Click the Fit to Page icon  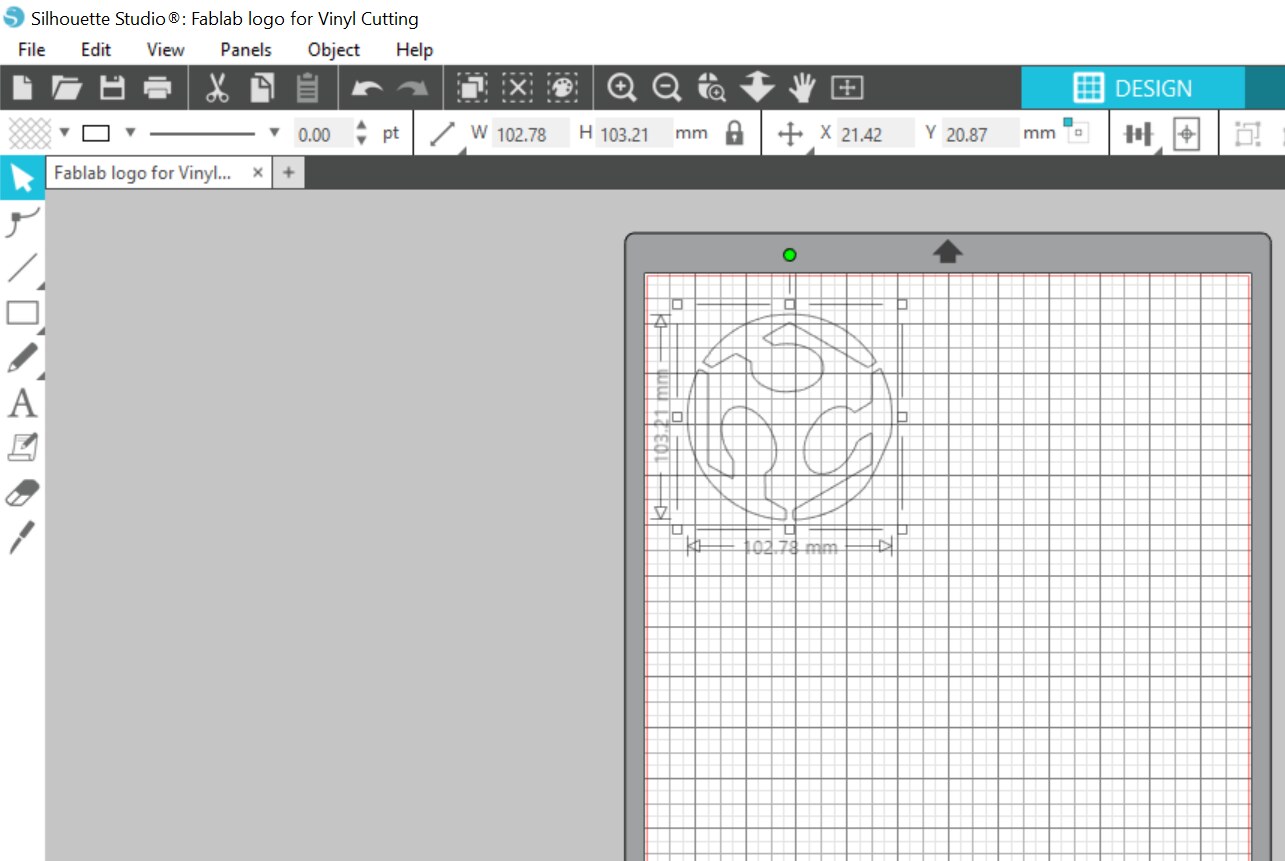[847, 88]
